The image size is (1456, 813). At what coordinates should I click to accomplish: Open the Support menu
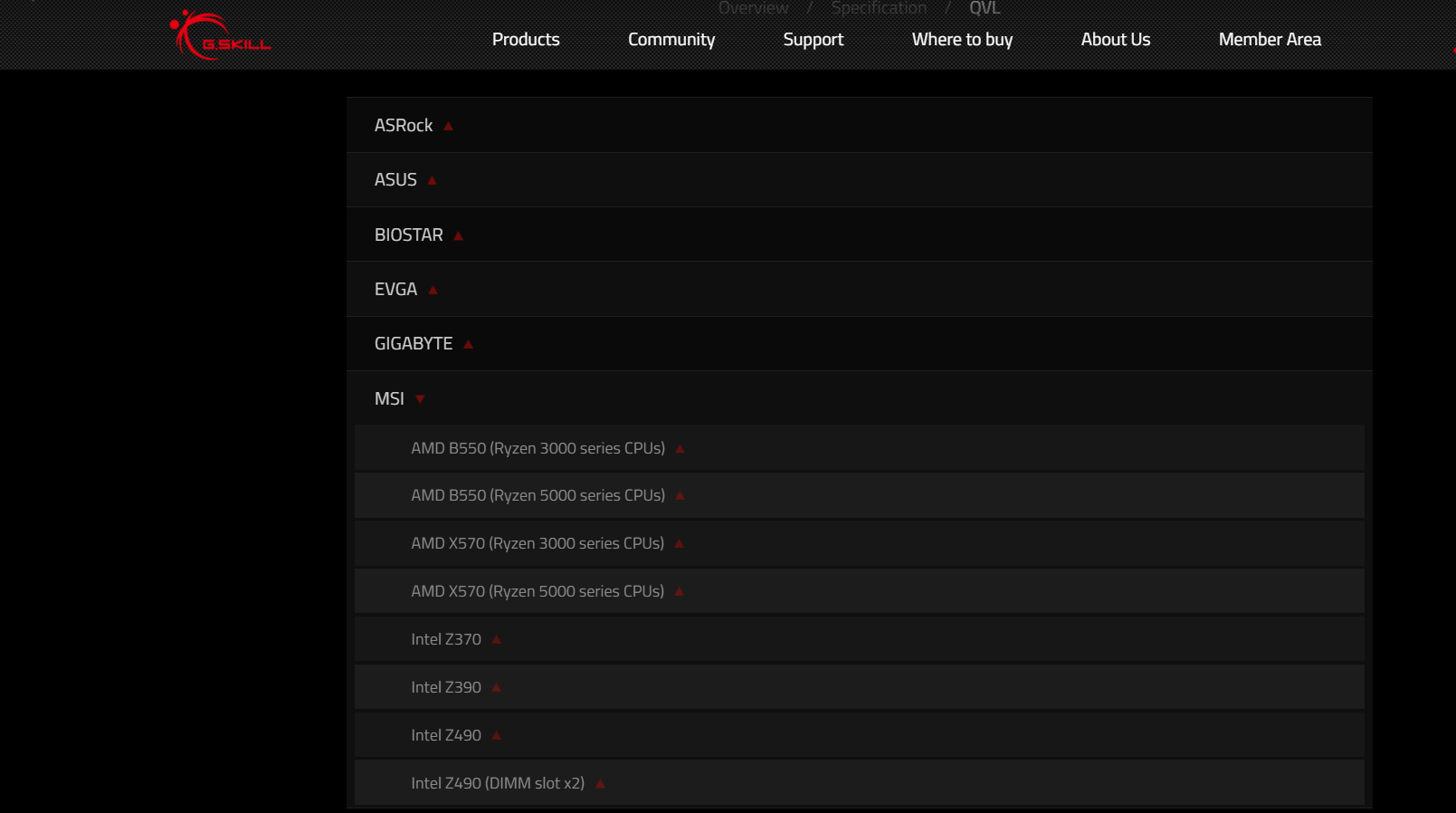814,40
